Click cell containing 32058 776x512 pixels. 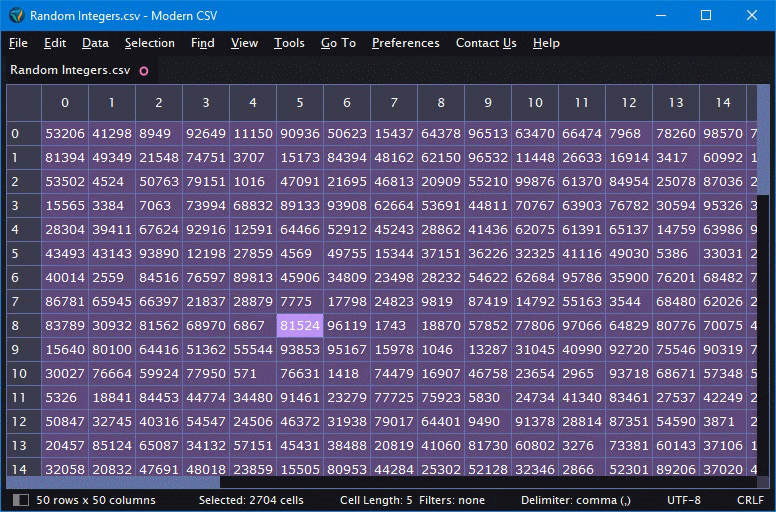65,468
